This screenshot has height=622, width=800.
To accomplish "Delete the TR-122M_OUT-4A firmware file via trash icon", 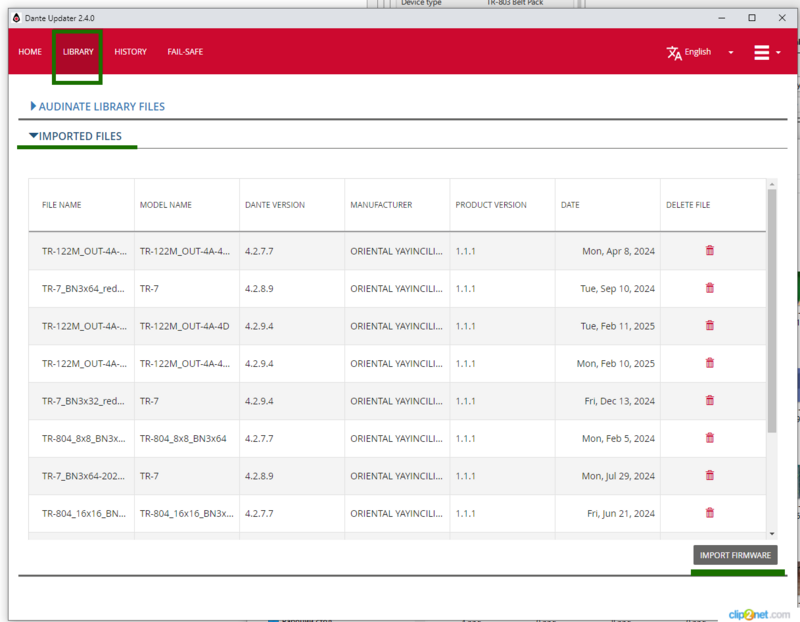I will (710, 251).
